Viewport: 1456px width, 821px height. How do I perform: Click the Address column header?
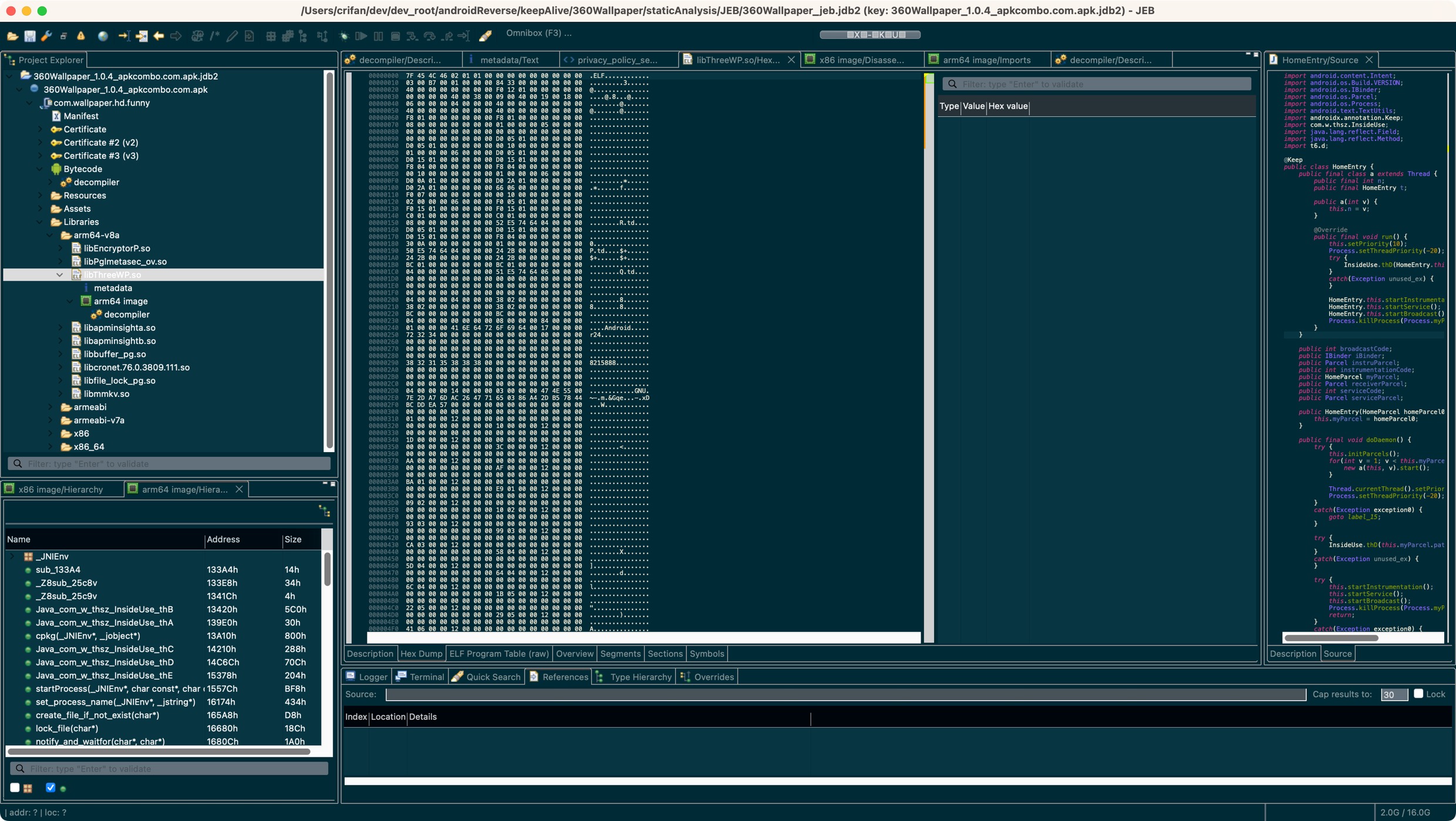[x=243, y=540]
